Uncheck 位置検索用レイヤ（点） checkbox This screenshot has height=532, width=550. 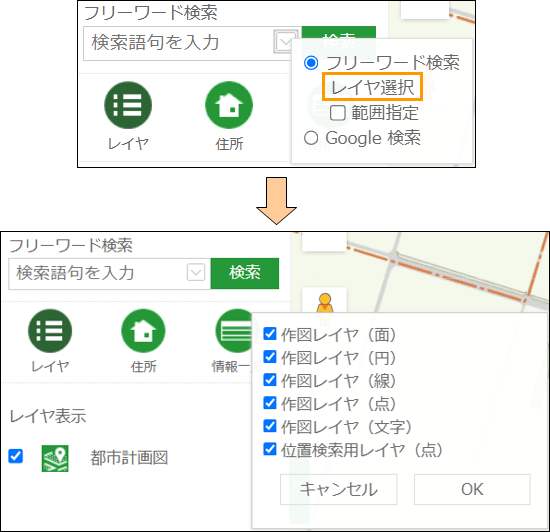click(270, 449)
